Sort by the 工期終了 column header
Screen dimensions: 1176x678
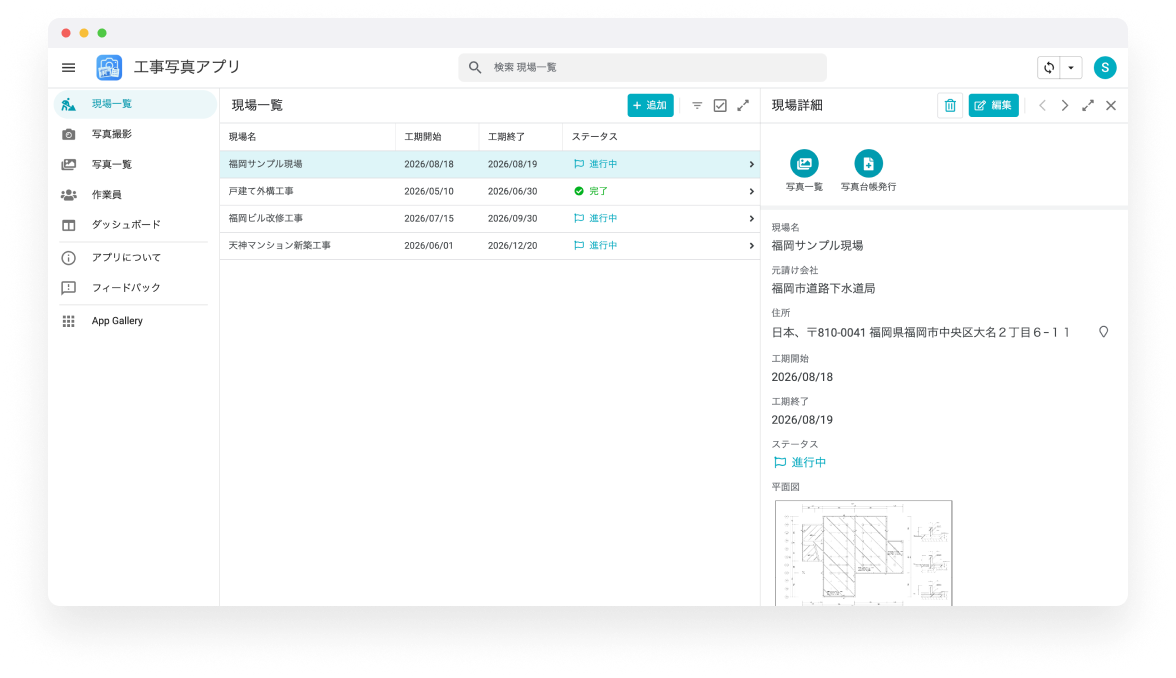point(506,137)
